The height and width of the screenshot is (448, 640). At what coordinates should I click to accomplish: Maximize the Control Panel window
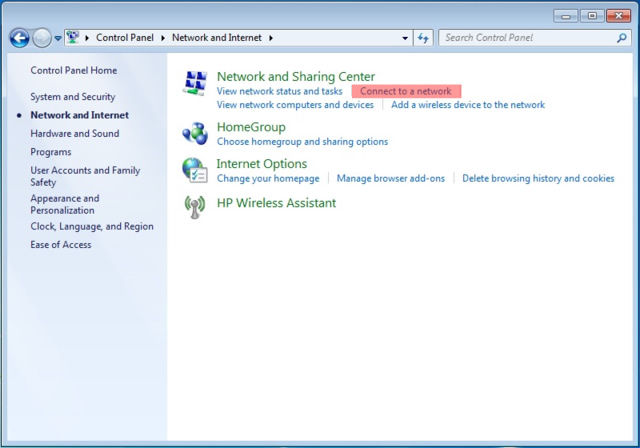point(592,16)
